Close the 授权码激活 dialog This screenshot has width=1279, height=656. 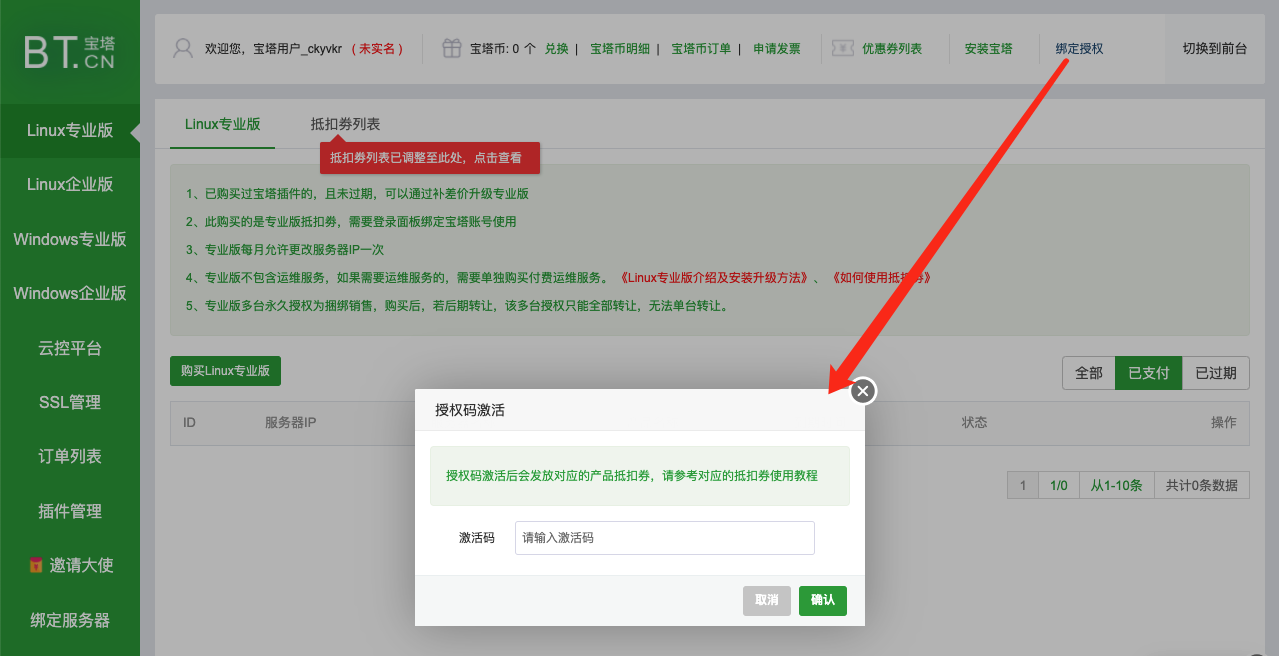pyautogui.click(x=863, y=391)
